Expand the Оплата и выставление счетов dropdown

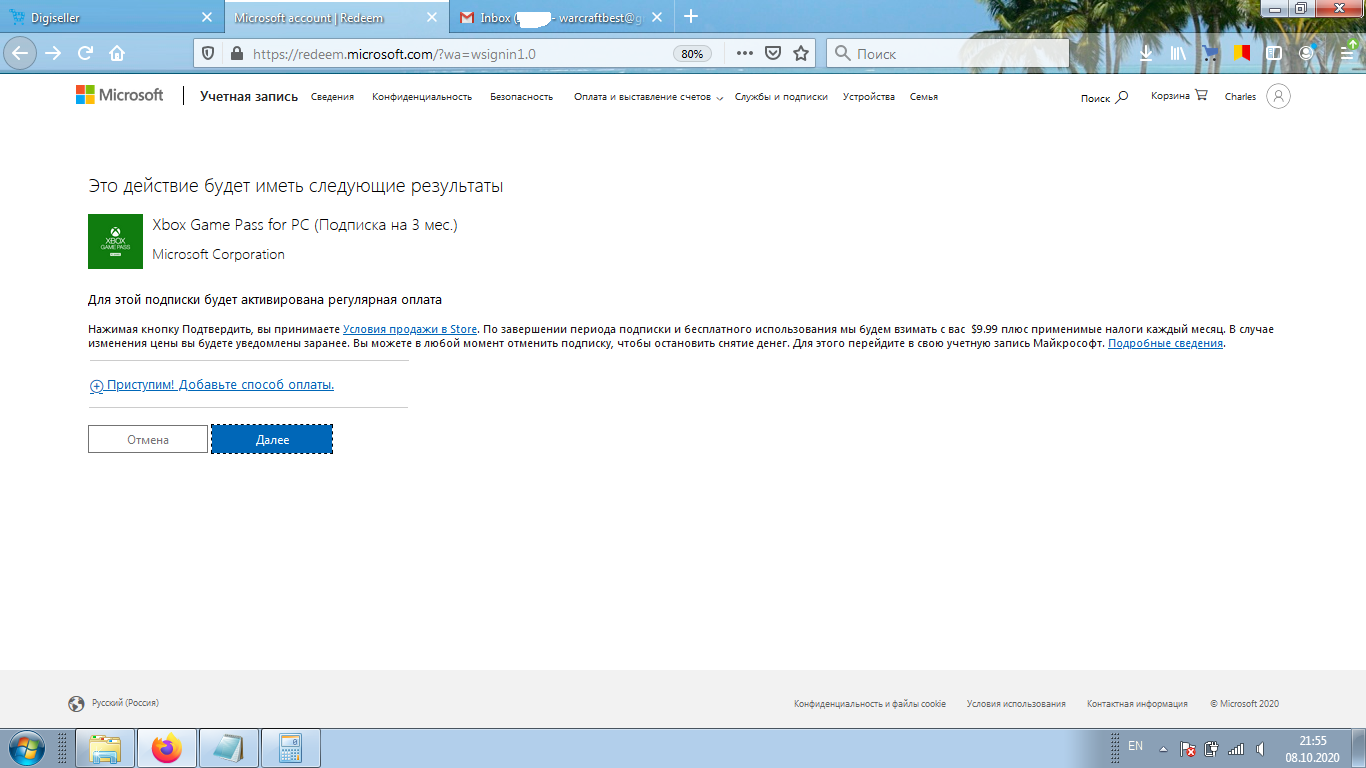(x=647, y=97)
